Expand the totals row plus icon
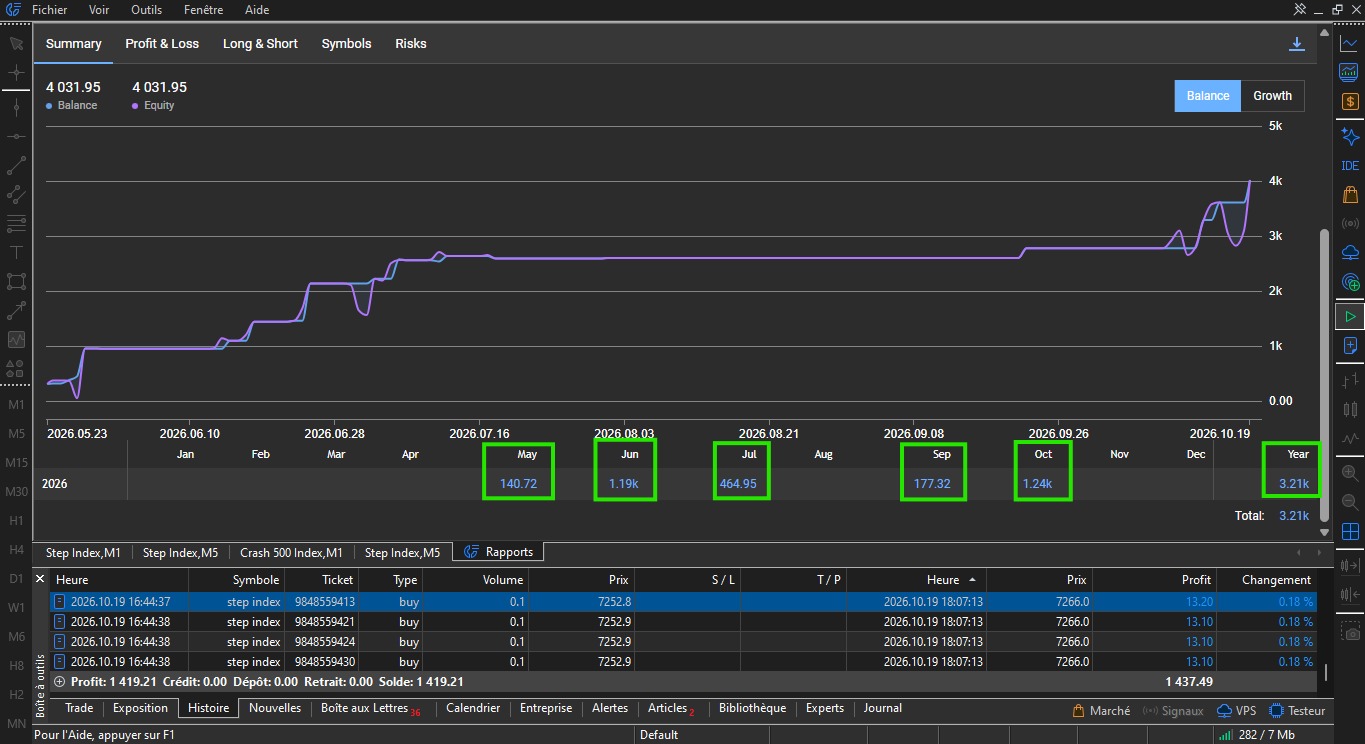 [59, 682]
